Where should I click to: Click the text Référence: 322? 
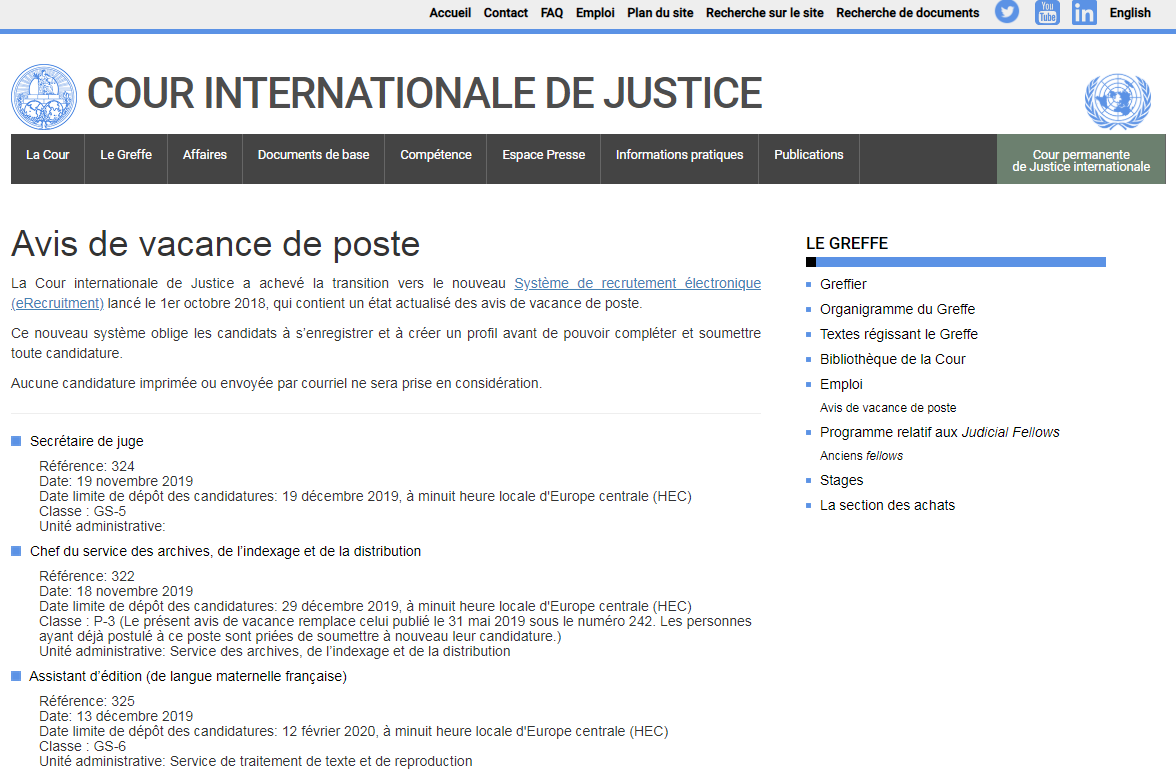point(87,576)
